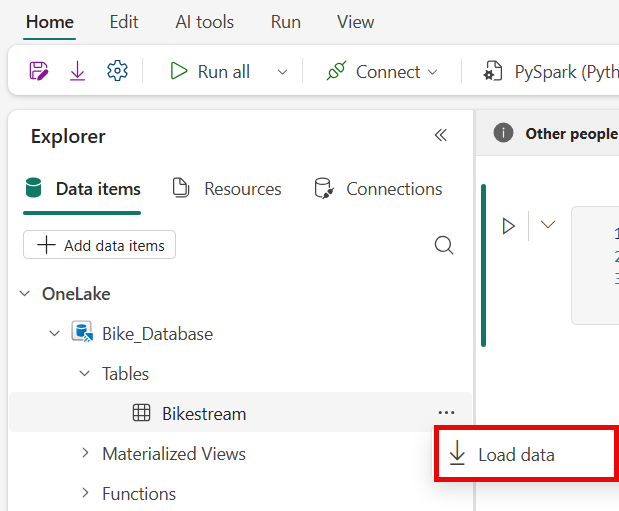Run the cell with play button
The width and height of the screenshot is (619, 511).
pyautogui.click(x=508, y=226)
